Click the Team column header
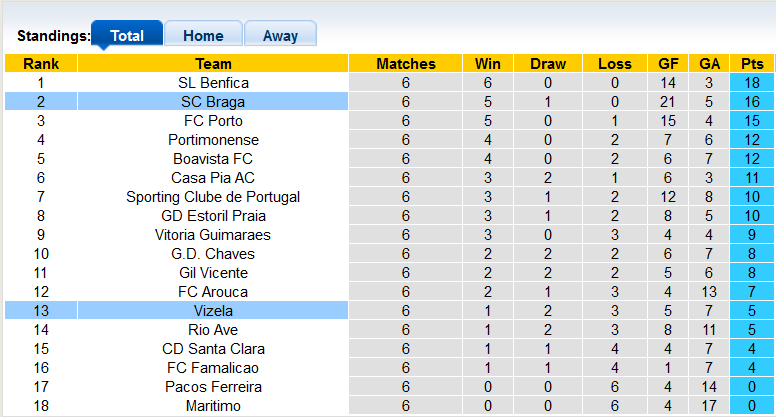 (x=213, y=64)
